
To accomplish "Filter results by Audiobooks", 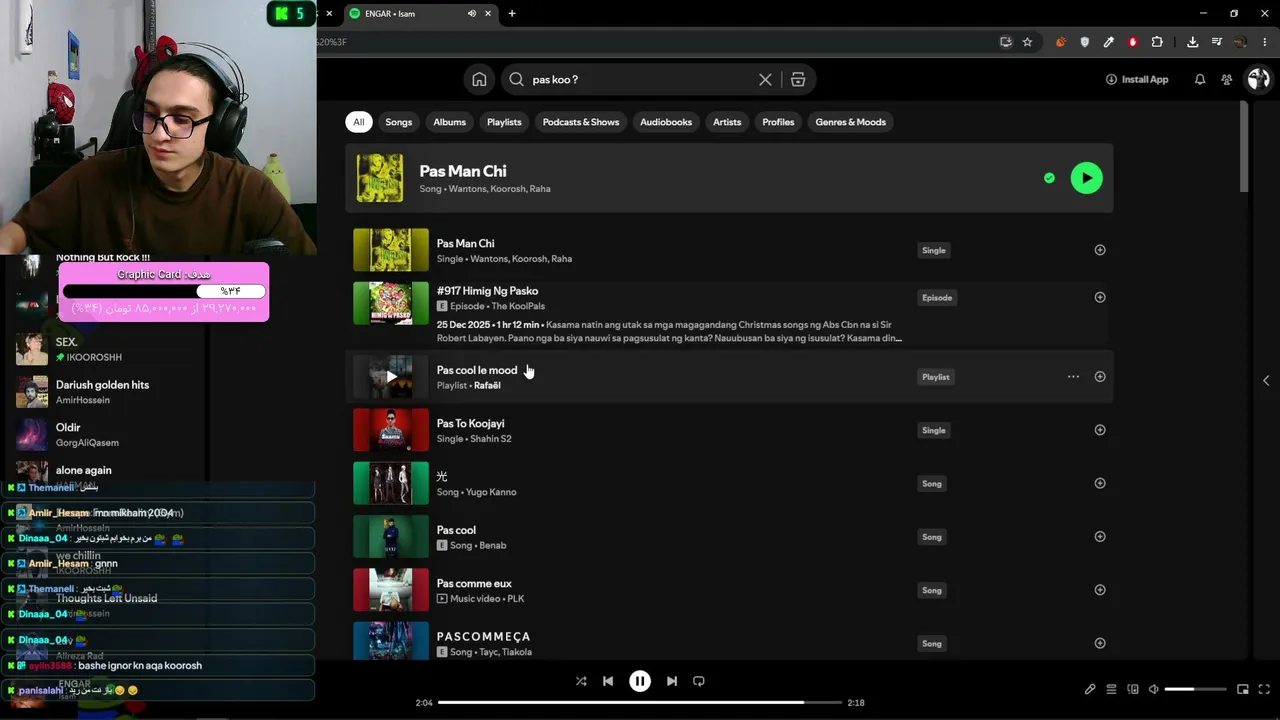I will pos(666,122).
